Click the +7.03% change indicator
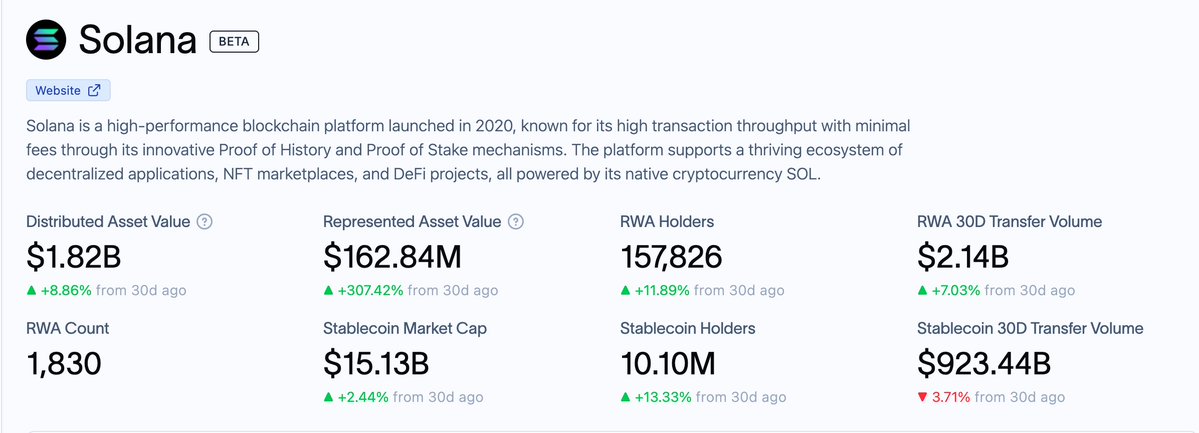 (949, 291)
